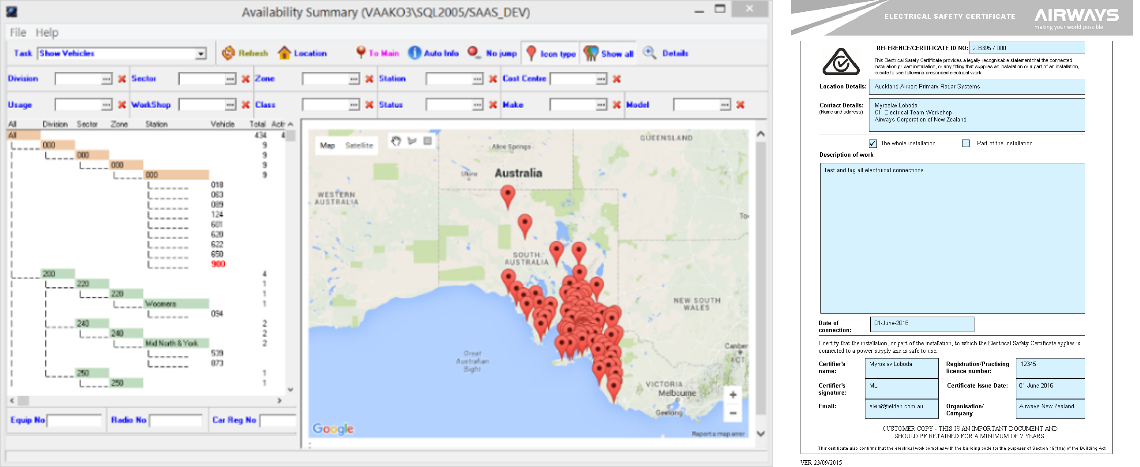
Task: Click the To Main pin button
Action: pos(377,53)
